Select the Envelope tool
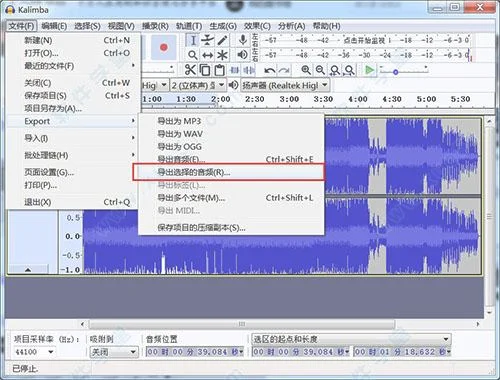 [x=208, y=41]
